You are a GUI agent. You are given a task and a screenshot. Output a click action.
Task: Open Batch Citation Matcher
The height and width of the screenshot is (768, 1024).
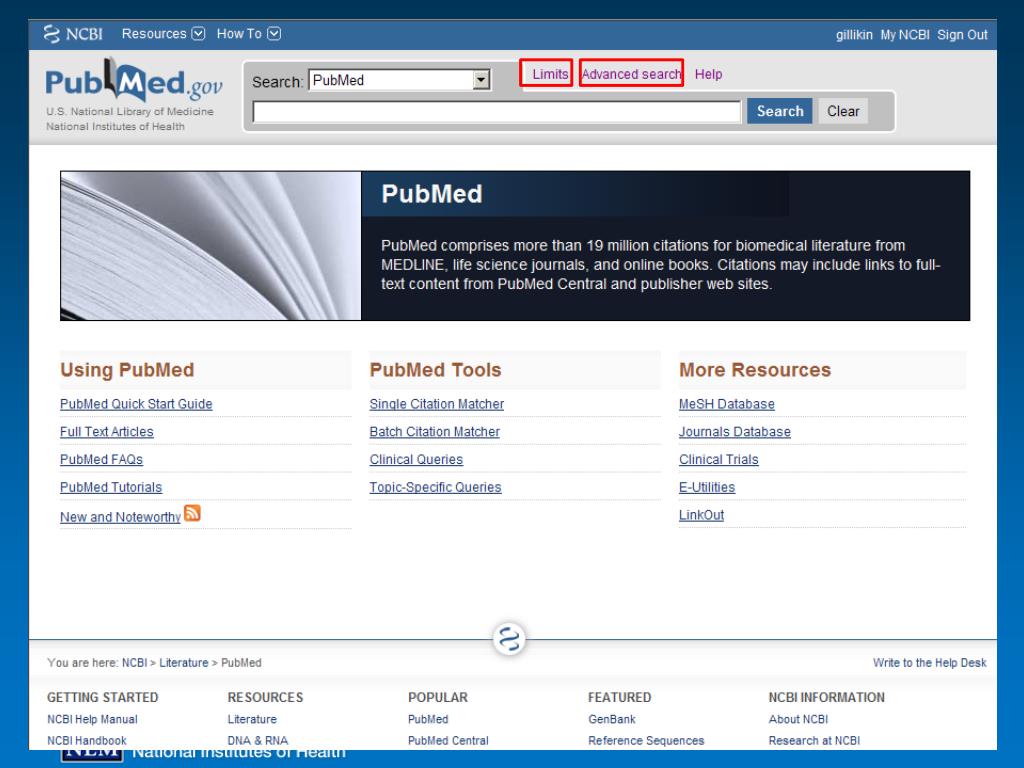(434, 432)
